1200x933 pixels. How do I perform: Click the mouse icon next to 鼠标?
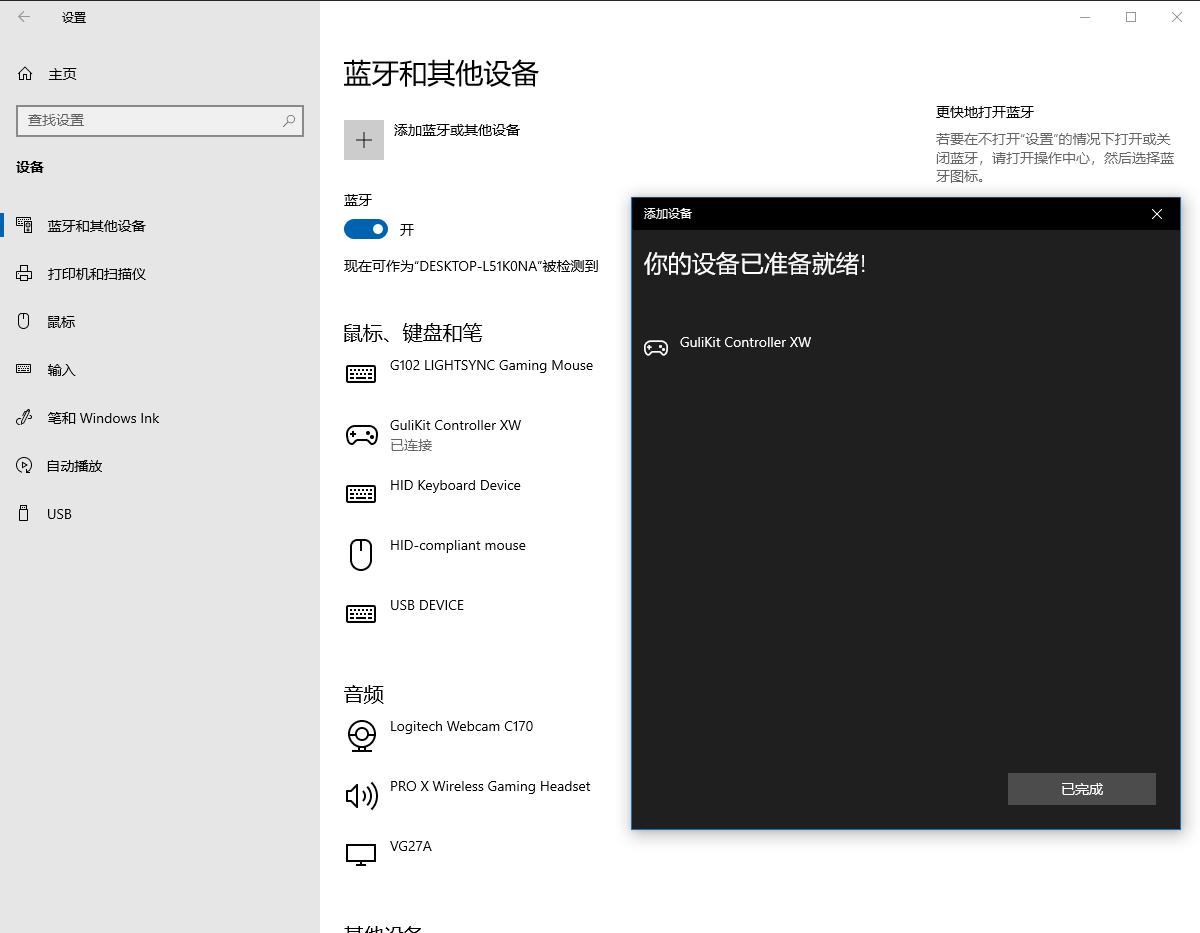click(x=24, y=321)
